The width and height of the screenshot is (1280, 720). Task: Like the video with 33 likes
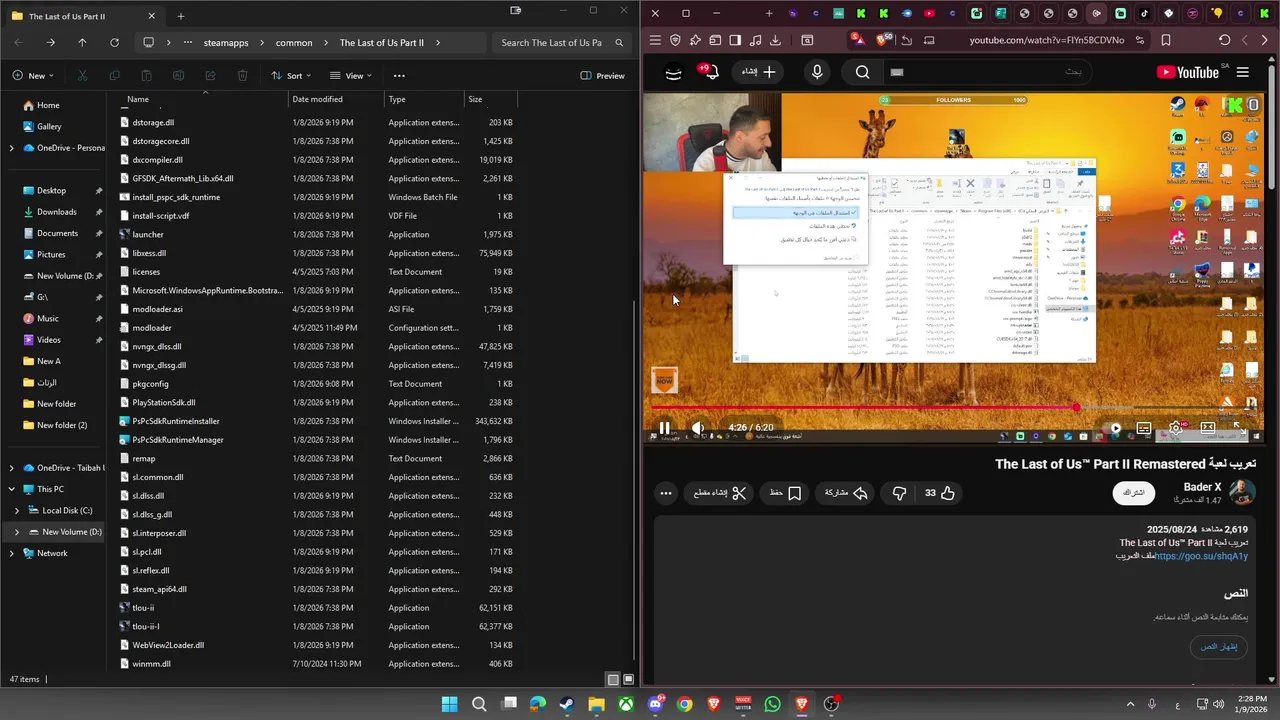pos(939,493)
